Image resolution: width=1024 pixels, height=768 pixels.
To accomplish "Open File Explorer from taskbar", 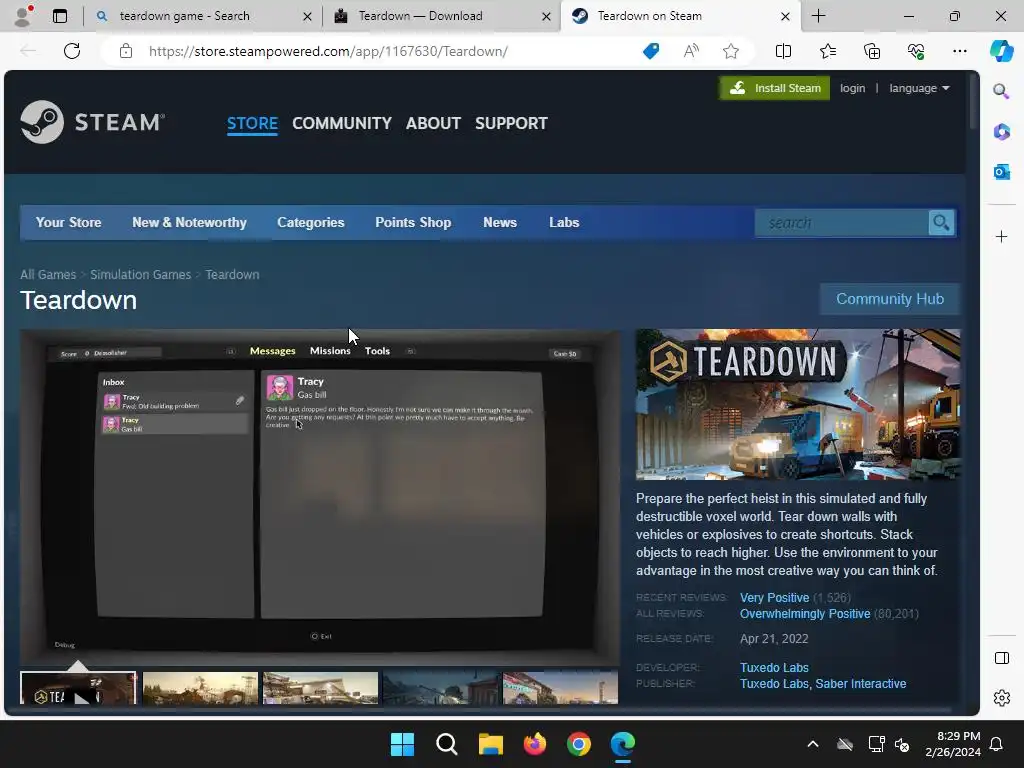I will point(490,744).
